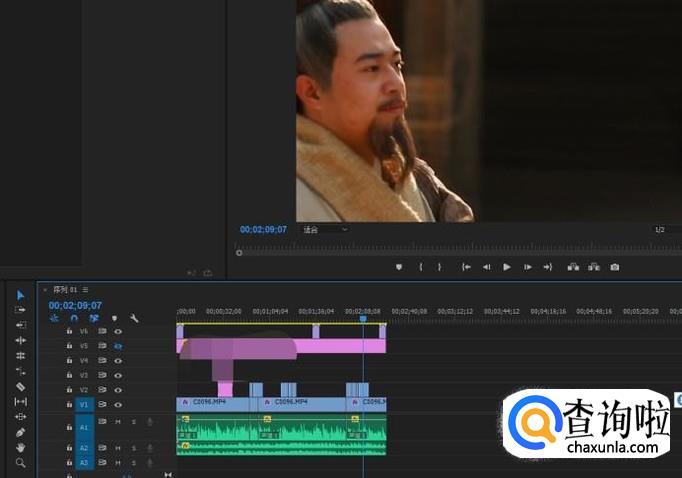The height and width of the screenshot is (478, 682).
Task: Solo the A2 audio track
Action: click(134, 448)
